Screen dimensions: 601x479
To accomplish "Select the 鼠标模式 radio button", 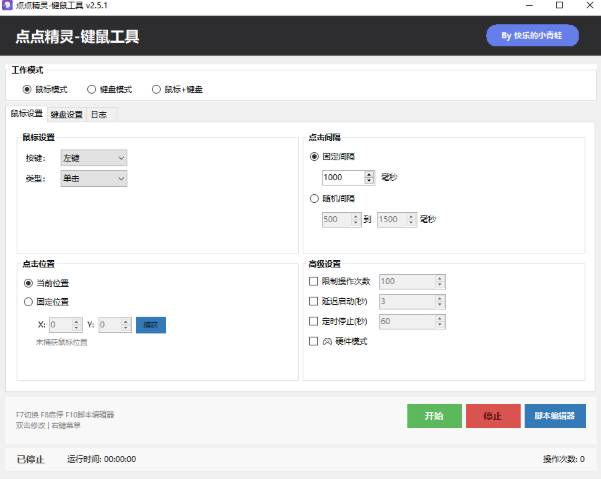I will (x=45, y=90).
